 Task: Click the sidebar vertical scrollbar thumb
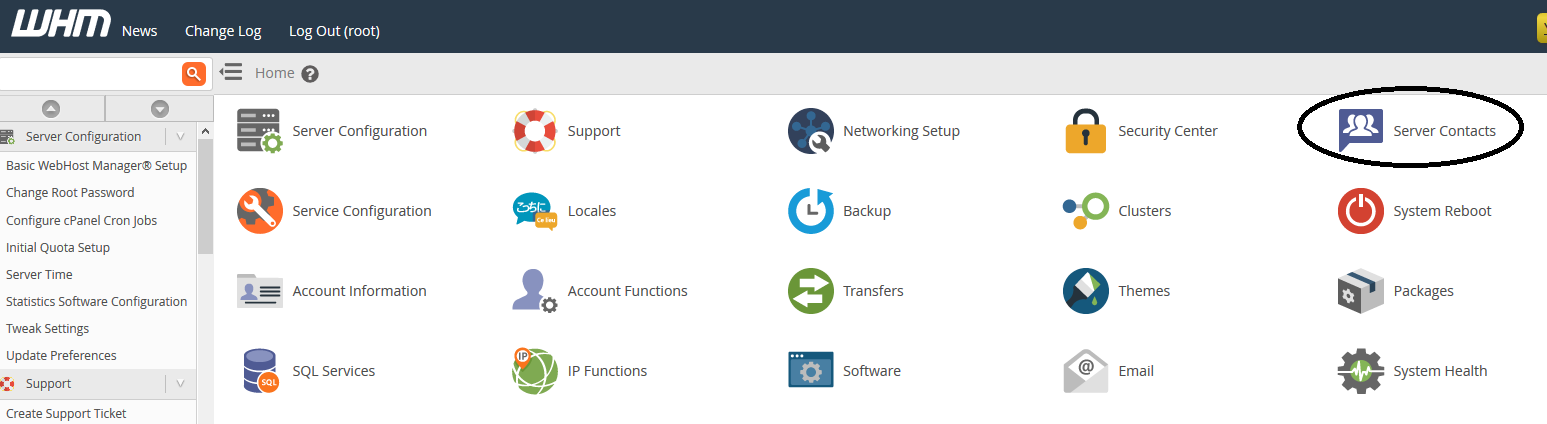[205, 196]
